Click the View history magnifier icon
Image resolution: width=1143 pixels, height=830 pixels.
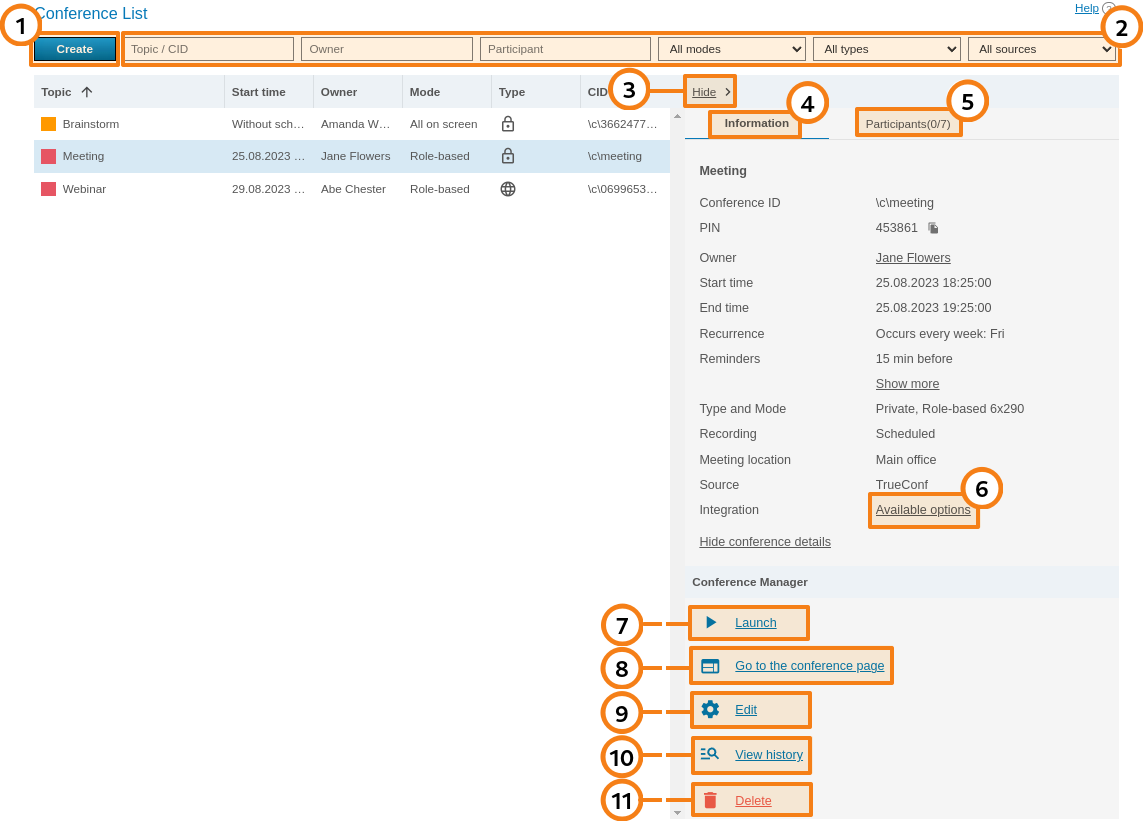pos(710,755)
